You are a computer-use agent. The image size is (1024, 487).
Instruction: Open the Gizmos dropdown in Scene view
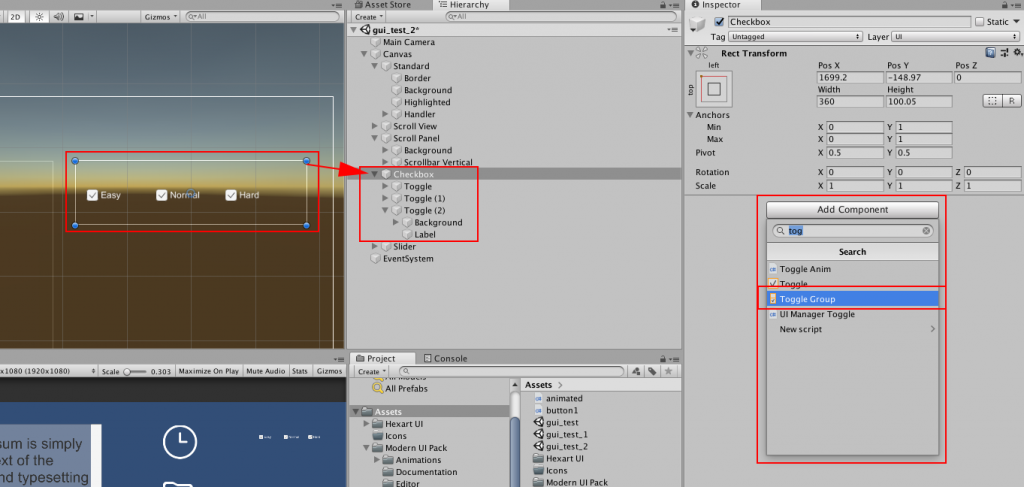tap(161, 17)
